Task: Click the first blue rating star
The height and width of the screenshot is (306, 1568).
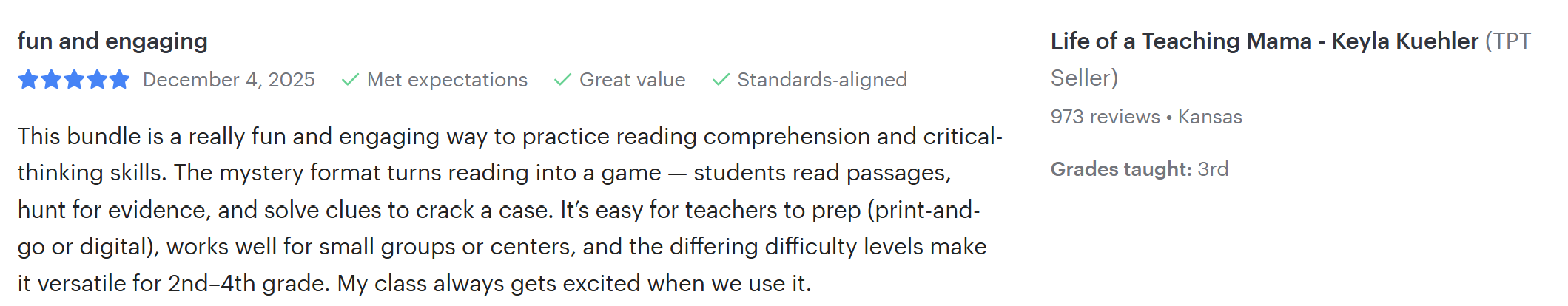Action: click(28, 79)
